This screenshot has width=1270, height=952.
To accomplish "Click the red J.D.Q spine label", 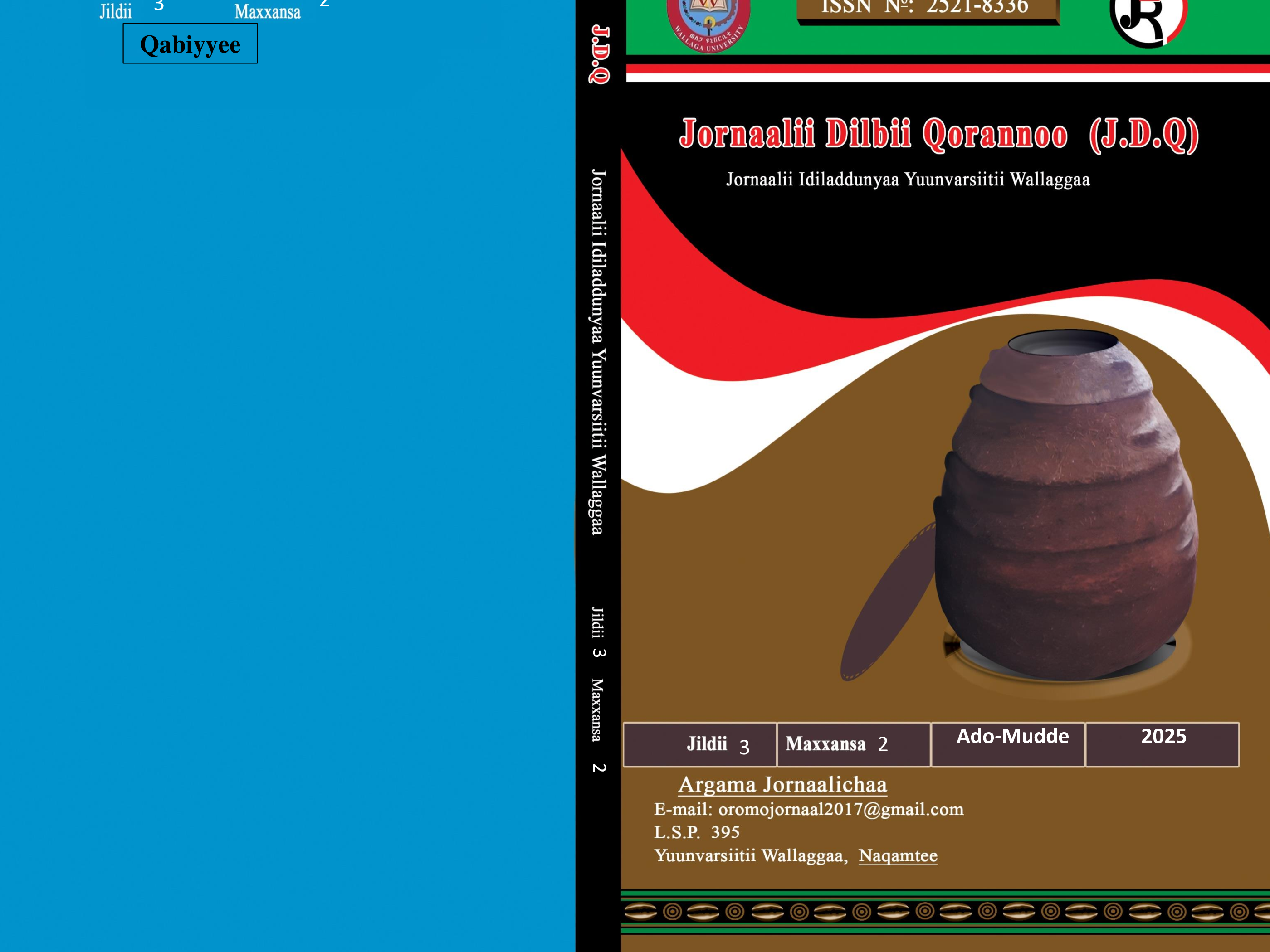I will tap(600, 54).
